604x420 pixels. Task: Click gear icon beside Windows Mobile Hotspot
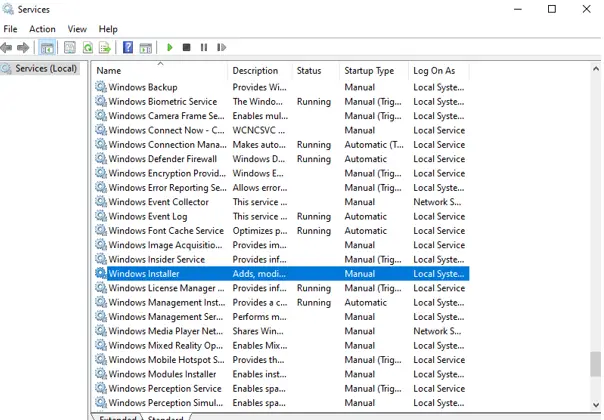(x=101, y=359)
